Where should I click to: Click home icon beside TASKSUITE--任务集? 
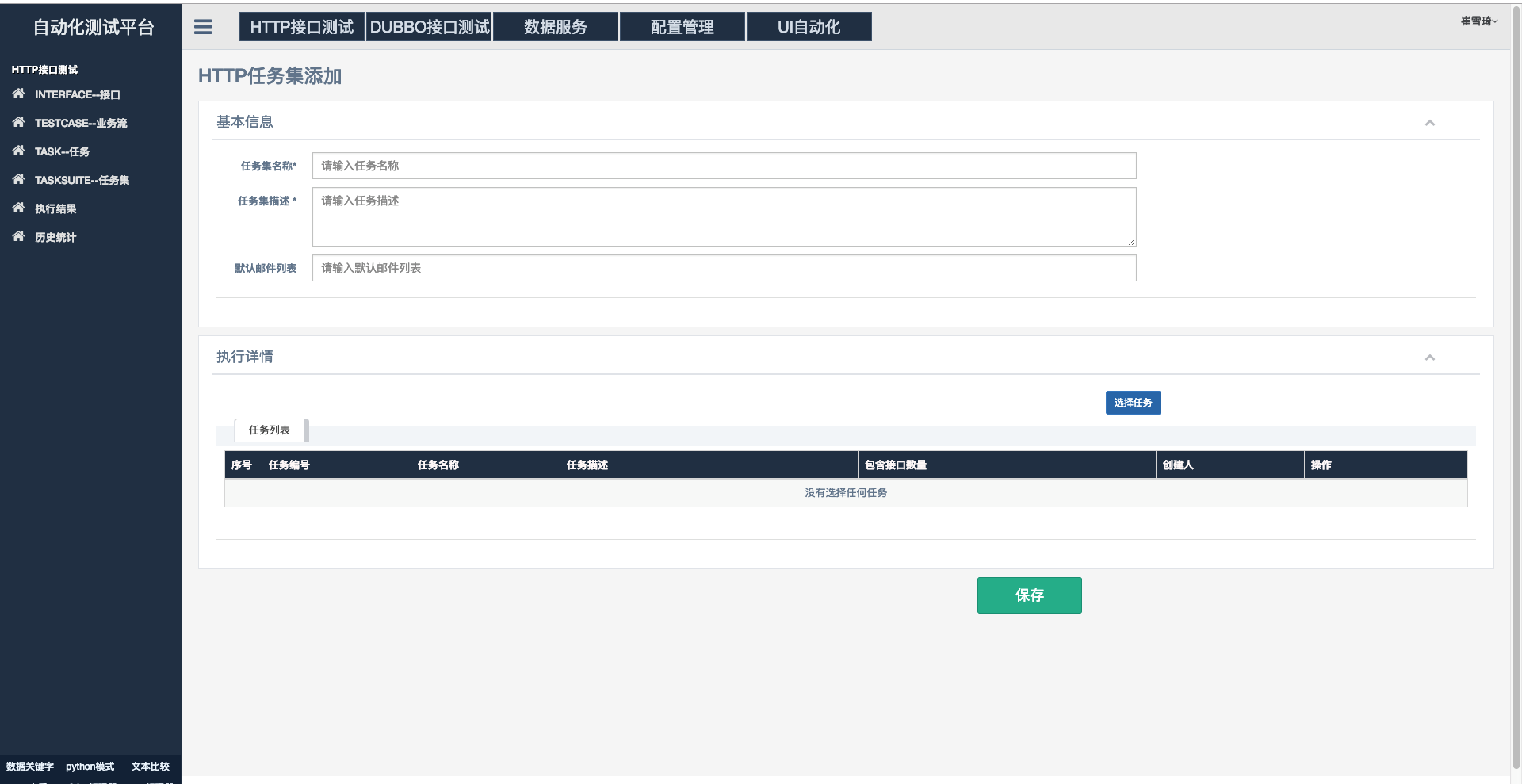point(18,179)
